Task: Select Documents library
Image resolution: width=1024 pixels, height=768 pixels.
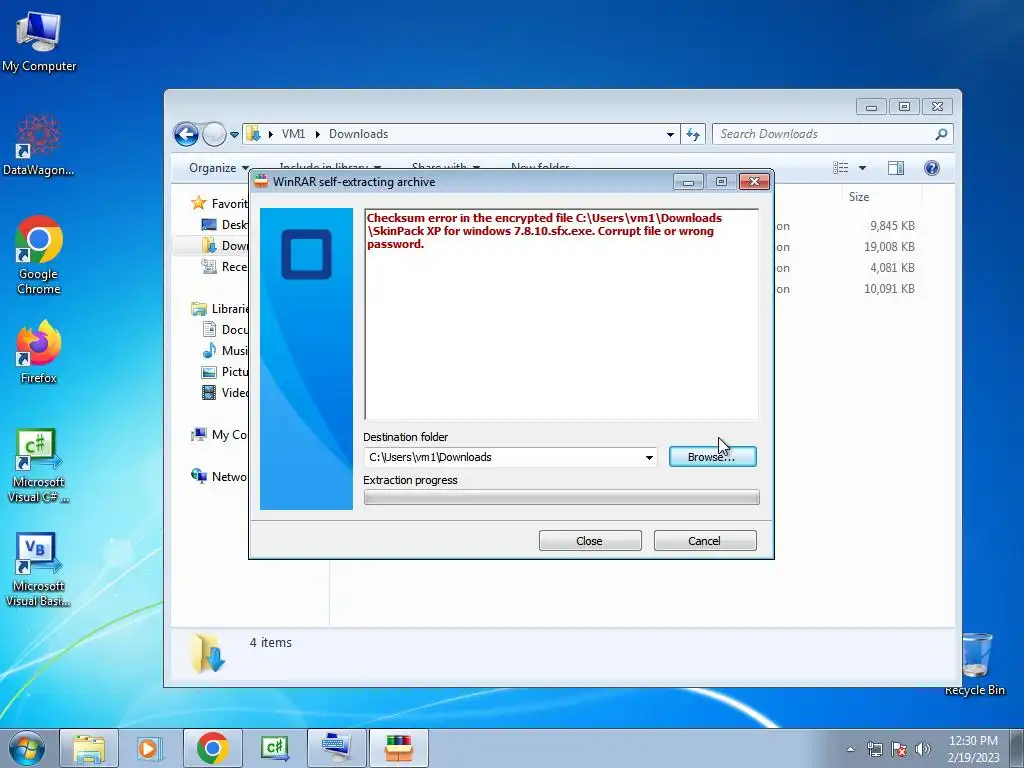Action: click(x=225, y=329)
